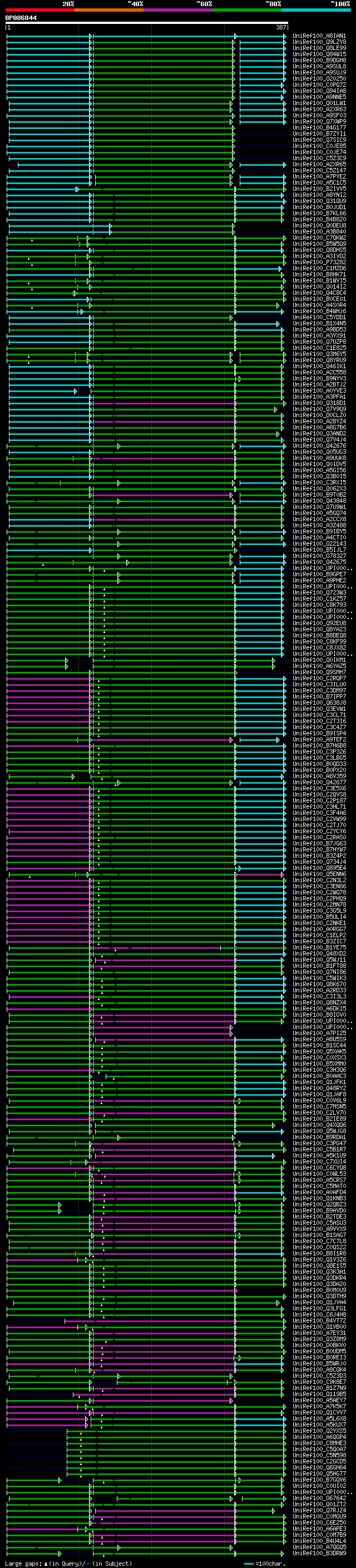Select the UniRef100_Q9SMH7 label
Viewport: 356px width, 1568px height.
point(319,672)
